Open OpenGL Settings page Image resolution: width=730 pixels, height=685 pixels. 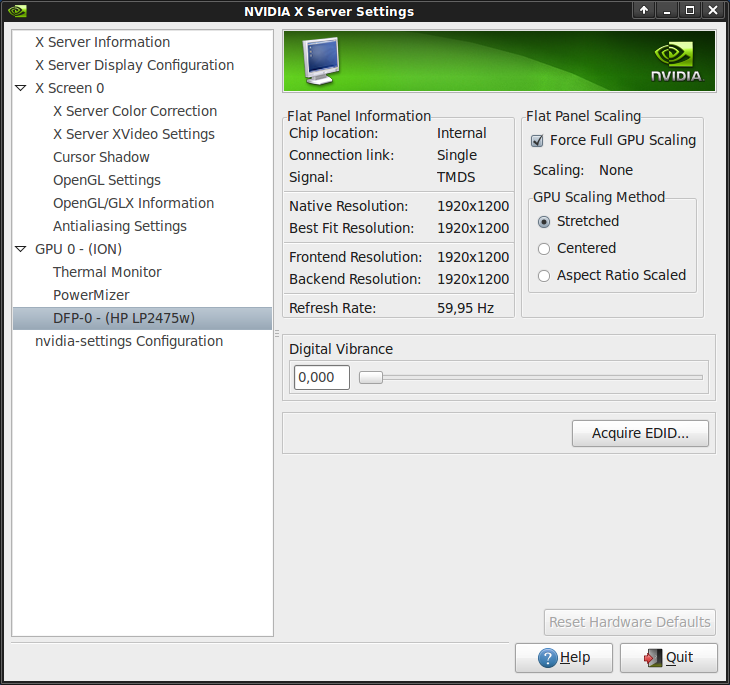point(107,180)
